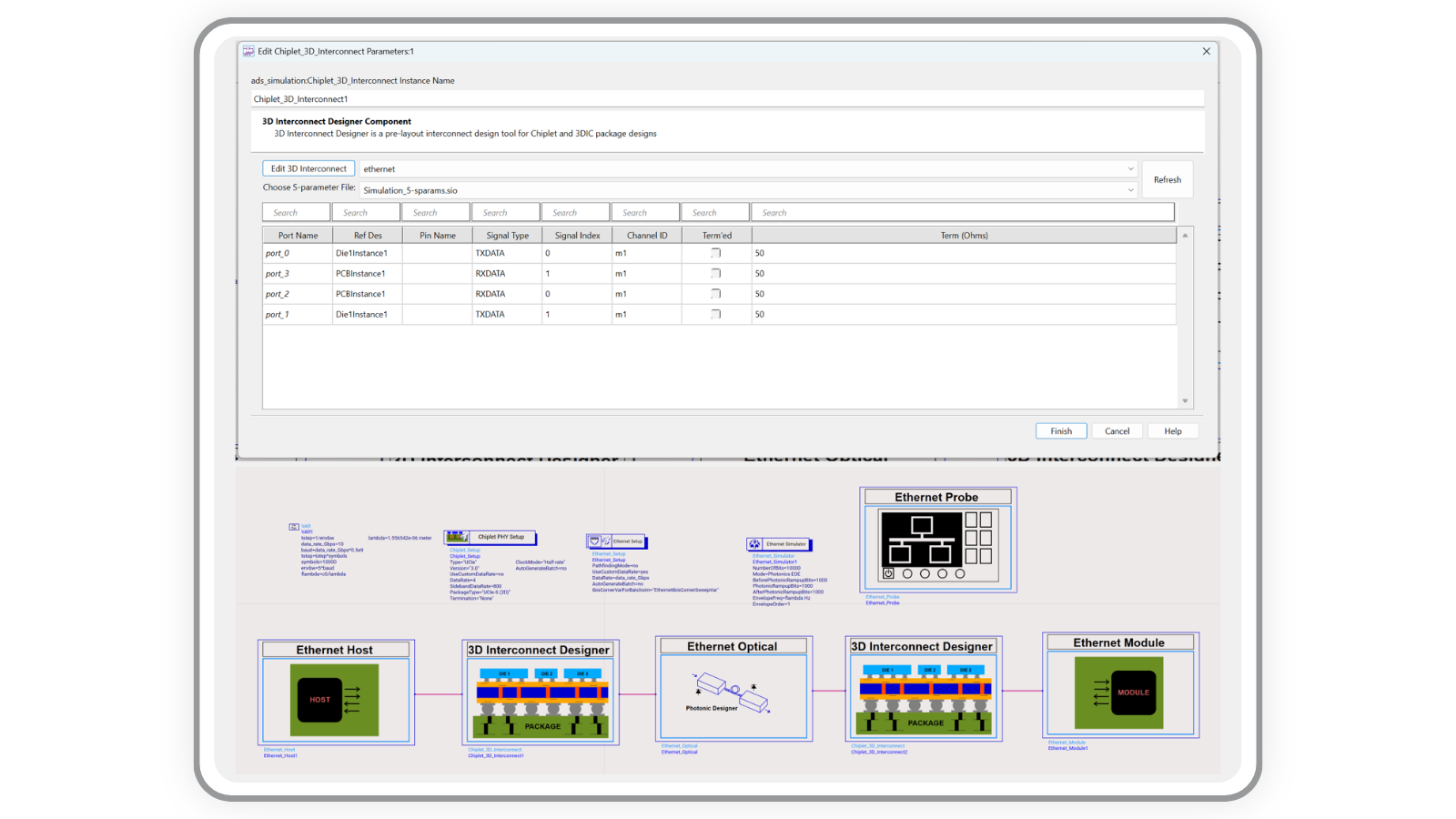Select the Chiplet PHY Setup block
This screenshot has height=819, width=1456.
pyautogui.click(x=490, y=537)
